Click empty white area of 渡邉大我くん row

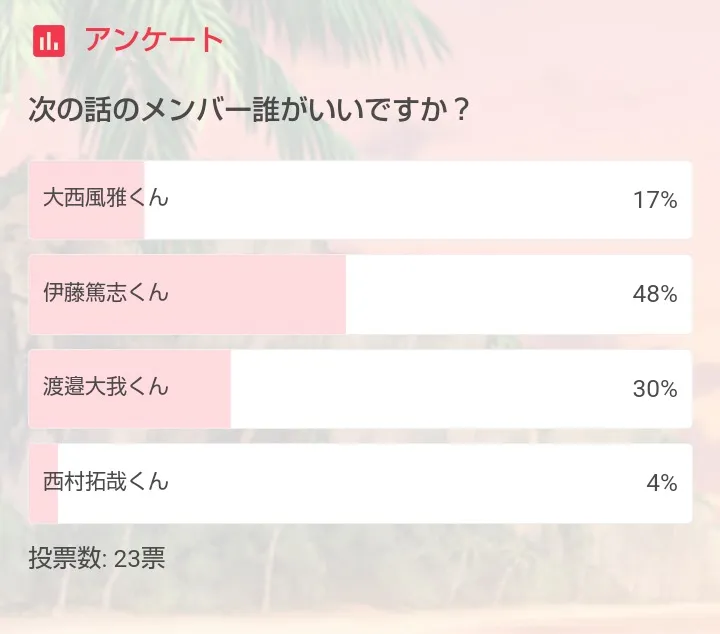click(427, 389)
